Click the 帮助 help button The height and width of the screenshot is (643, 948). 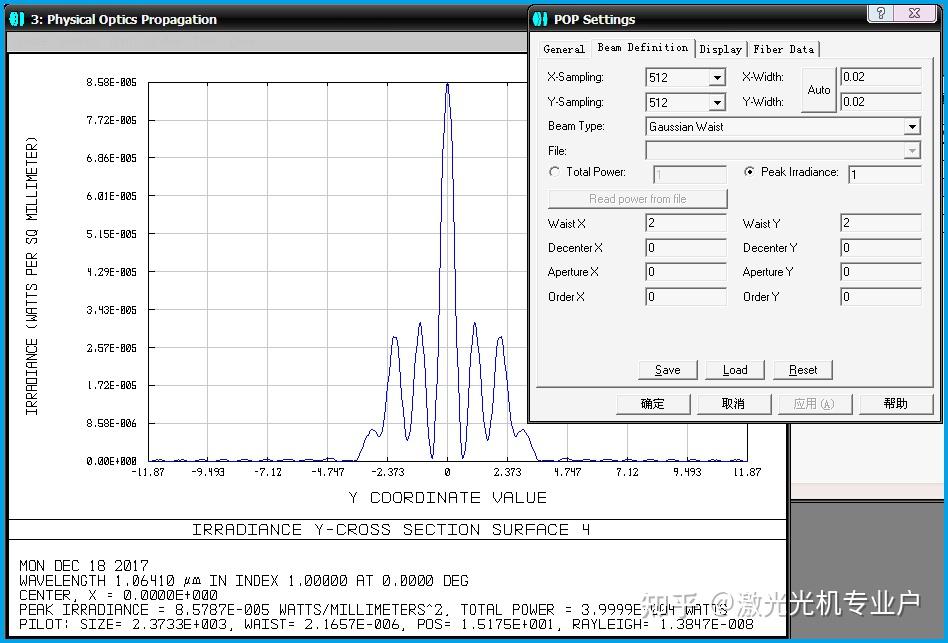point(896,404)
